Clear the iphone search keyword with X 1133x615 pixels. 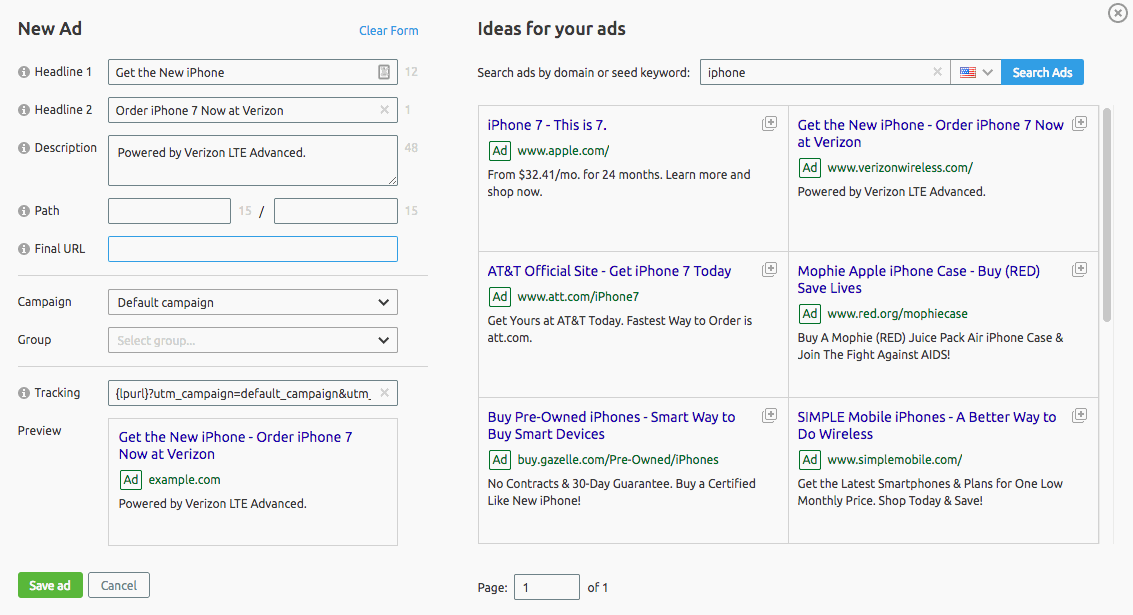click(937, 72)
